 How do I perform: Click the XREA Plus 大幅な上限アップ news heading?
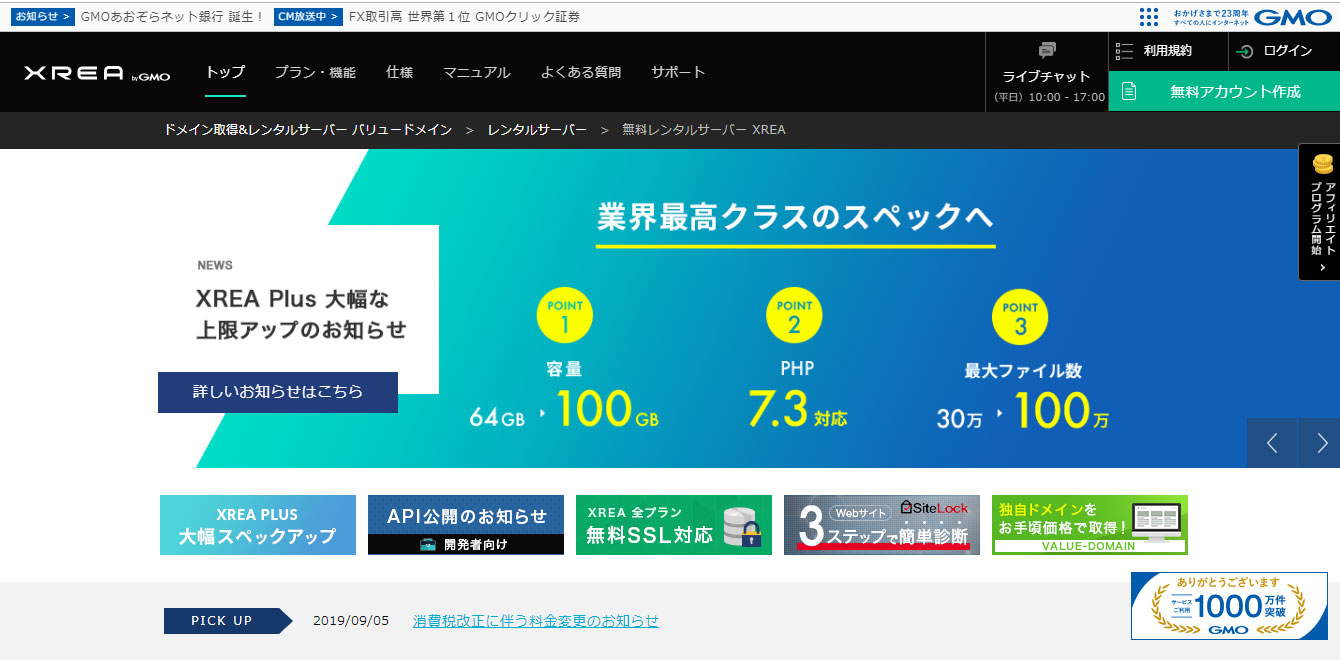(300, 313)
